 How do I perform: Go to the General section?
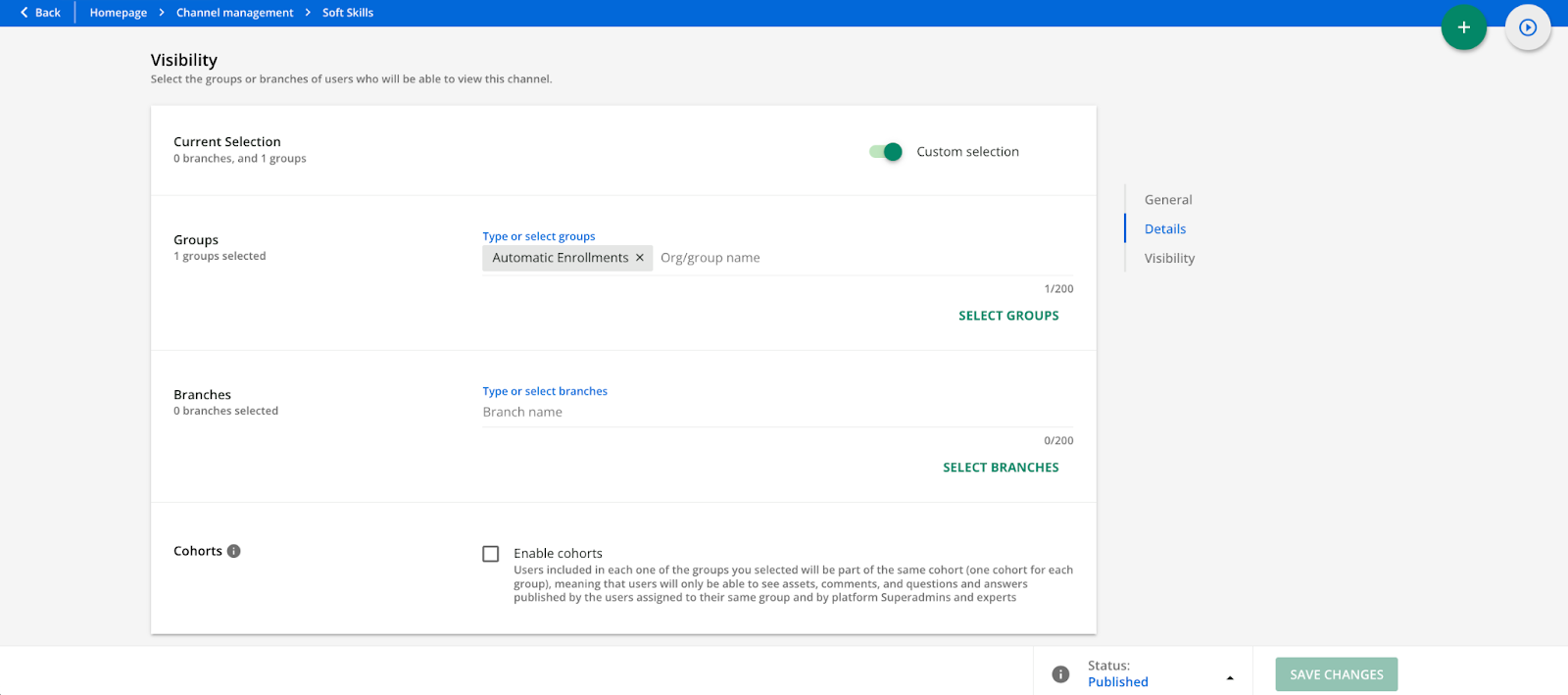pos(1168,200)
